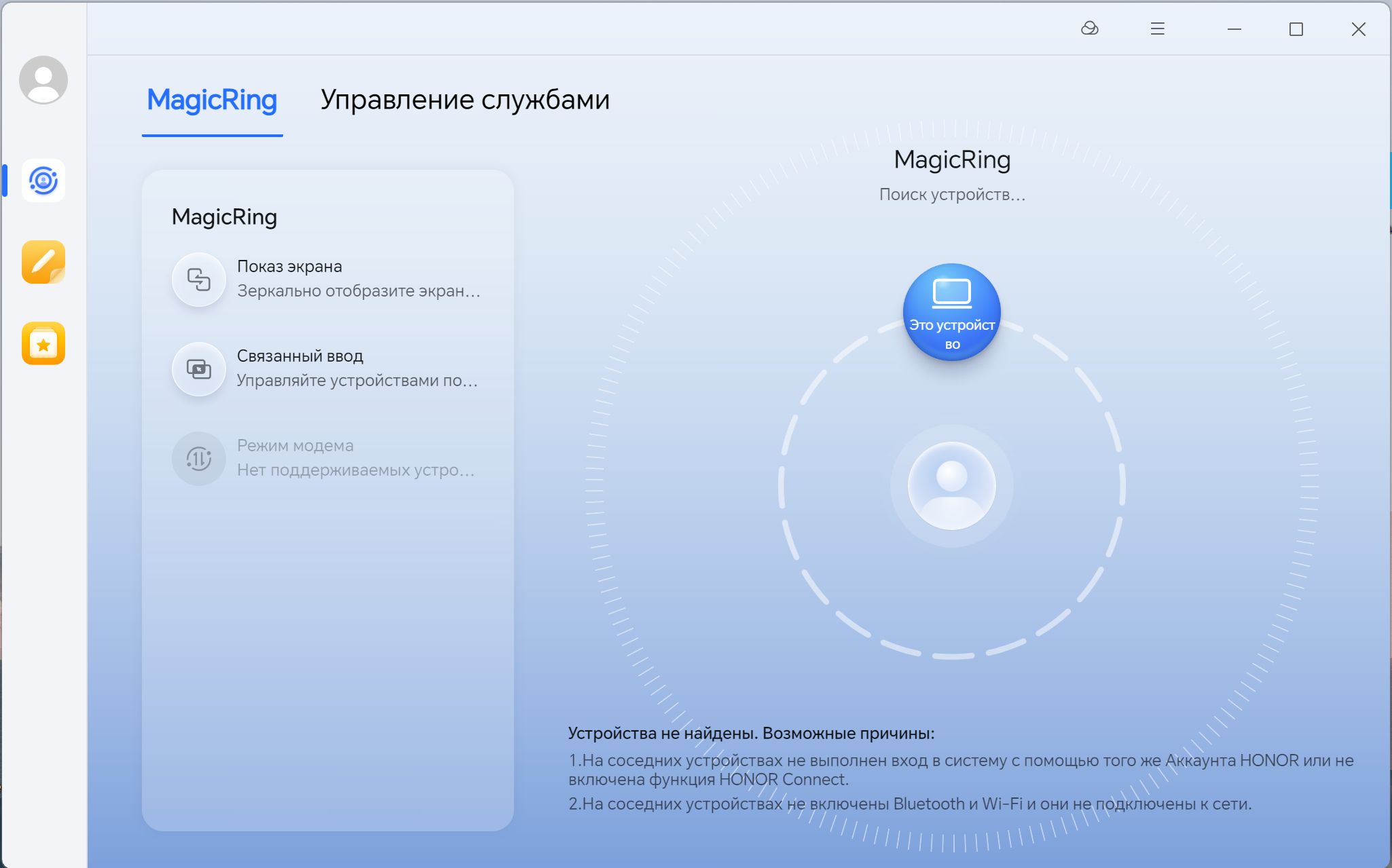Click the linked input icon for Связанный ввод
1392x868 pixels.
pos(199,369)
